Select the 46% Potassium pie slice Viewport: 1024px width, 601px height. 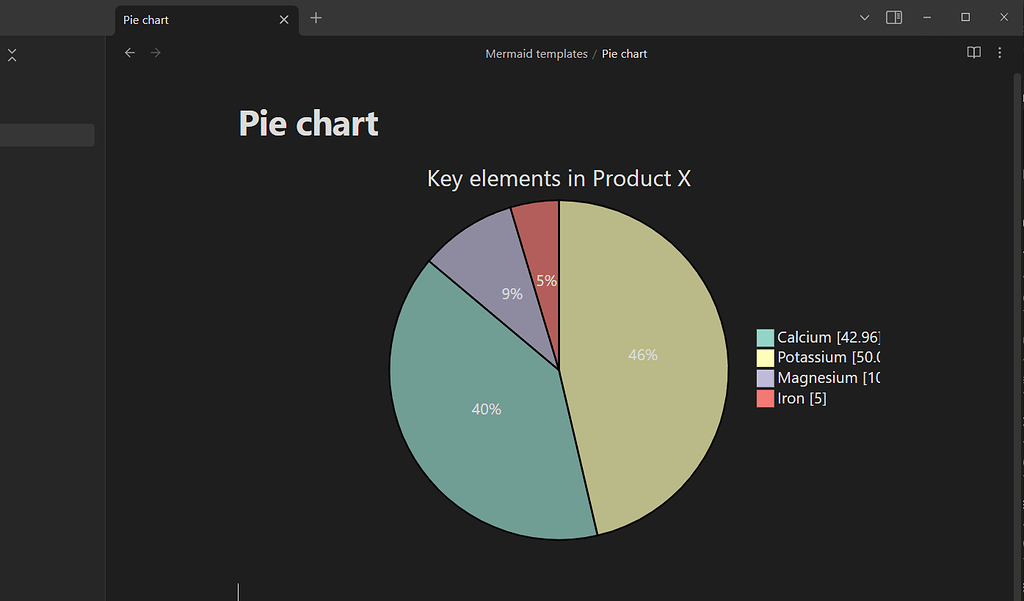coord(643,355)
